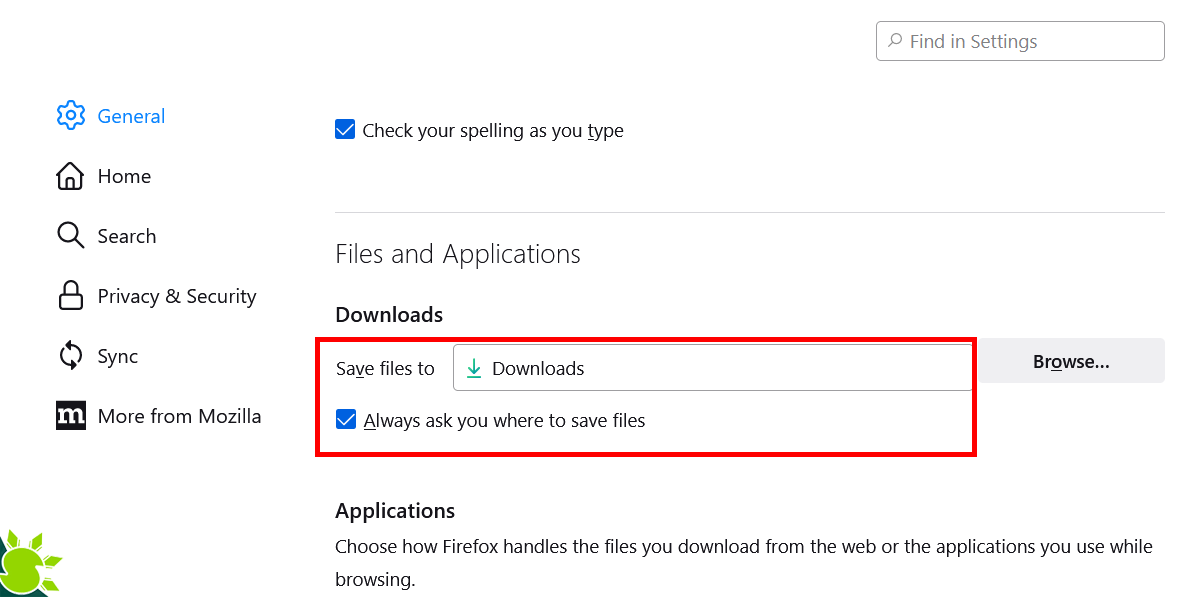
Task: Click the Browse... button
Action: (1070, 361)
